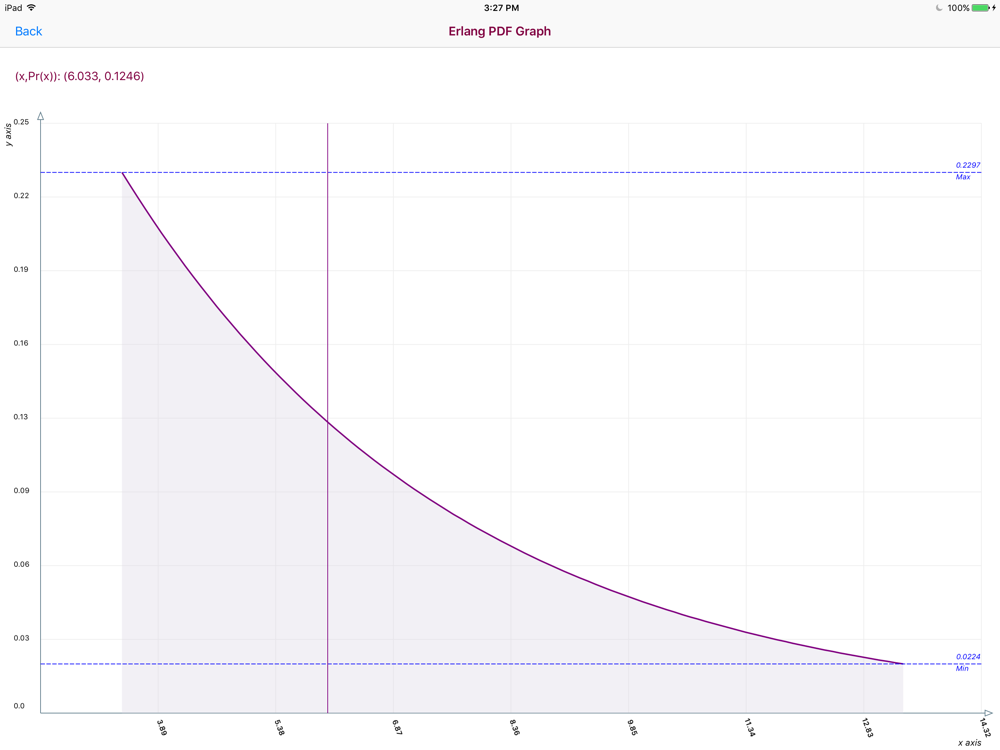
Task: Tap the y-axis tick label 0.19
Action: [21, 270]
